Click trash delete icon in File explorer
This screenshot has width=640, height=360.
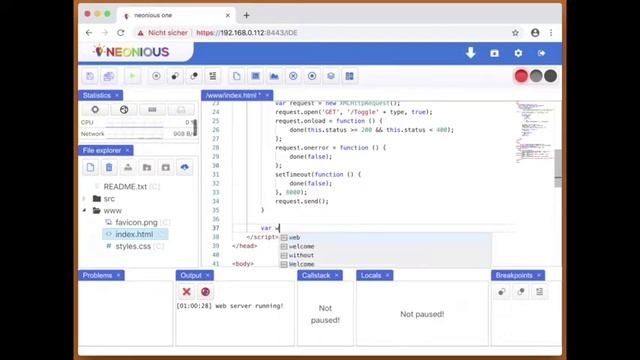pos(109,167)
